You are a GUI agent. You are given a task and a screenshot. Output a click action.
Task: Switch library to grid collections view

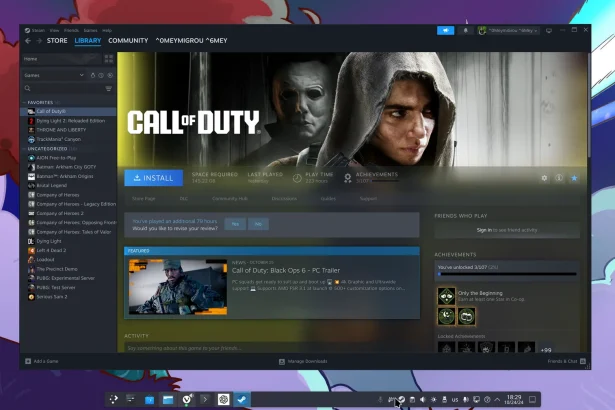[109, 59]
